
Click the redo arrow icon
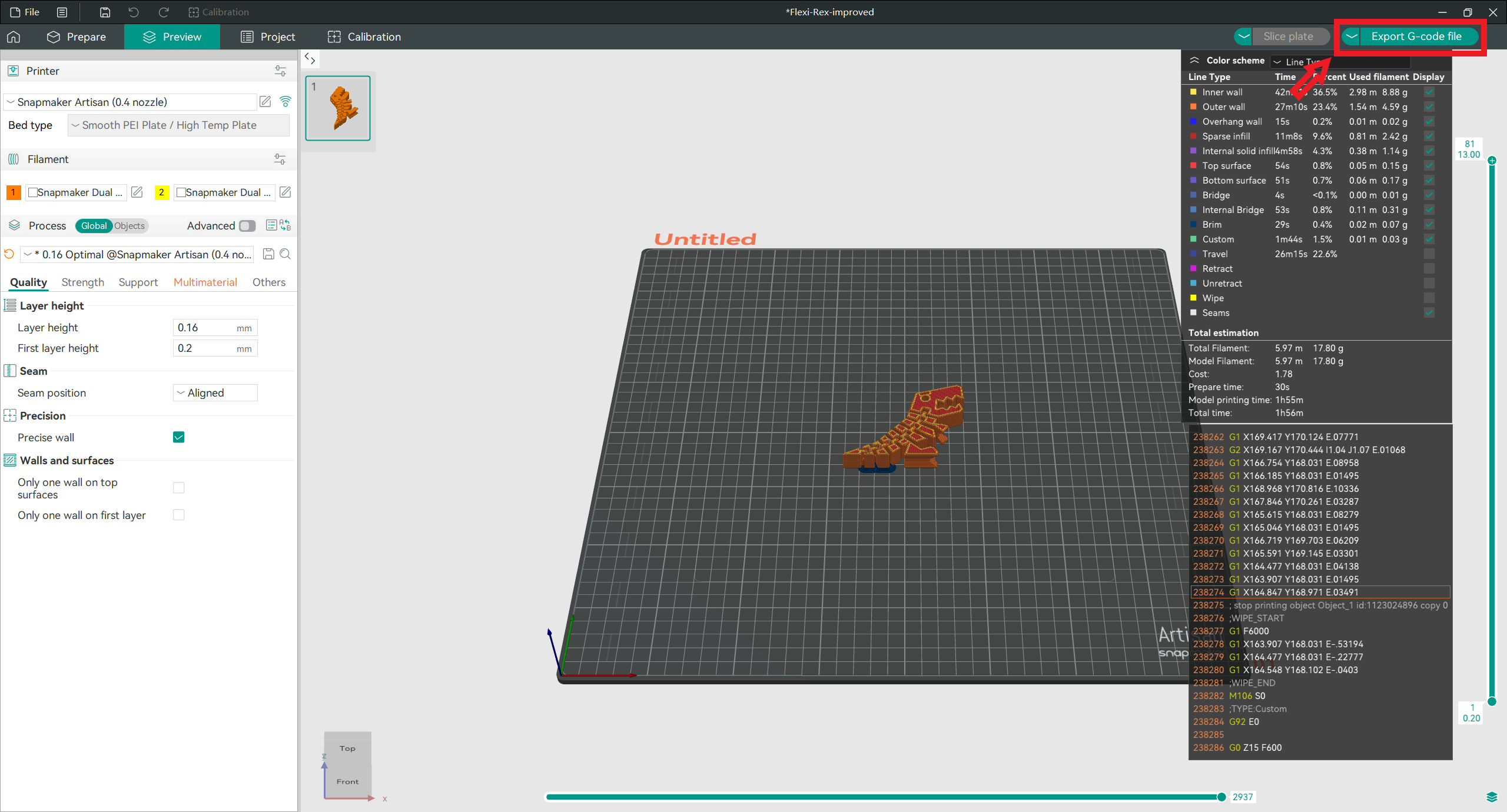tap(163, 12)
